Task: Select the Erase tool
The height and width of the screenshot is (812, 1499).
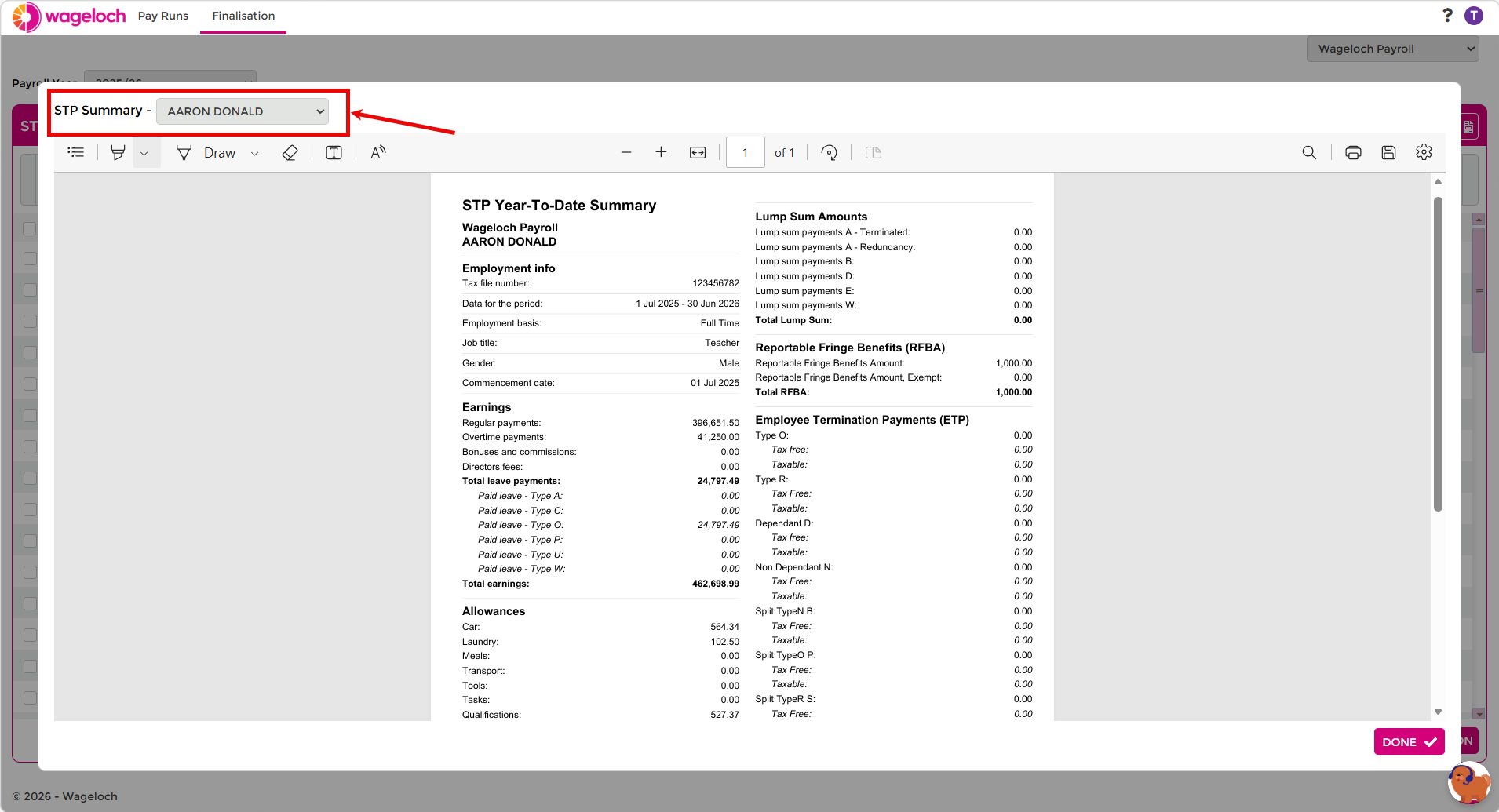Action: (290, 152)
